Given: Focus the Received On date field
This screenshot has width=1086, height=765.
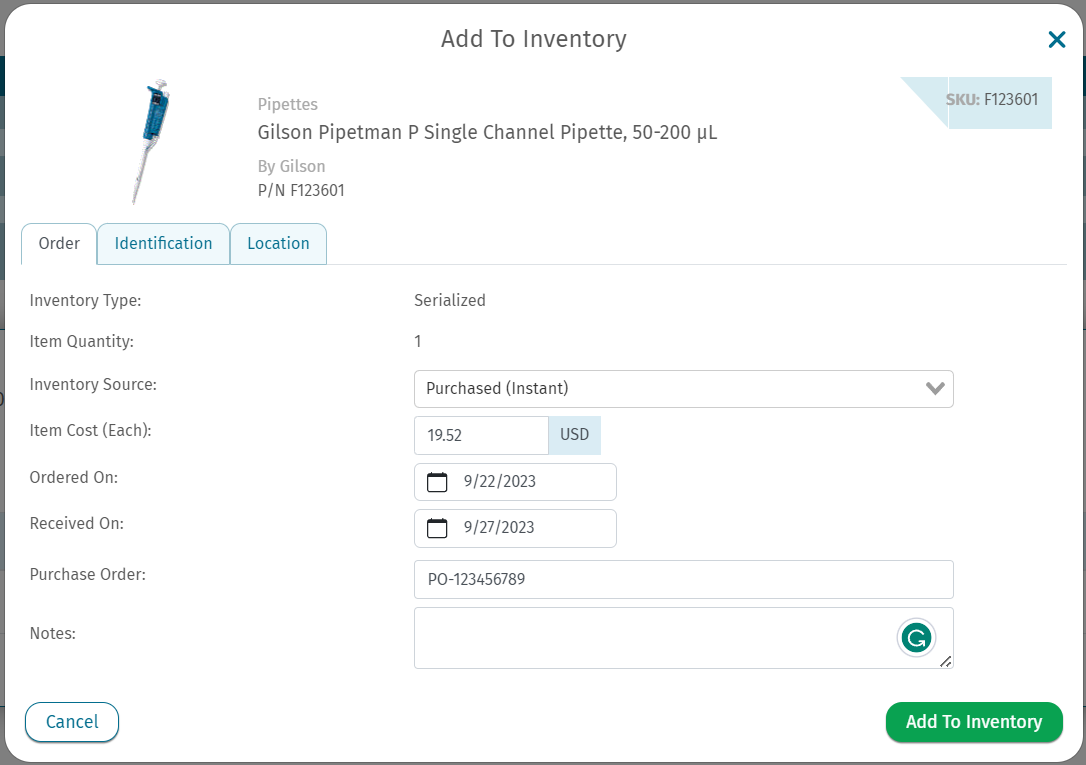Looking at the screenshot, I should pyautogui.click(x=515, y=528).
